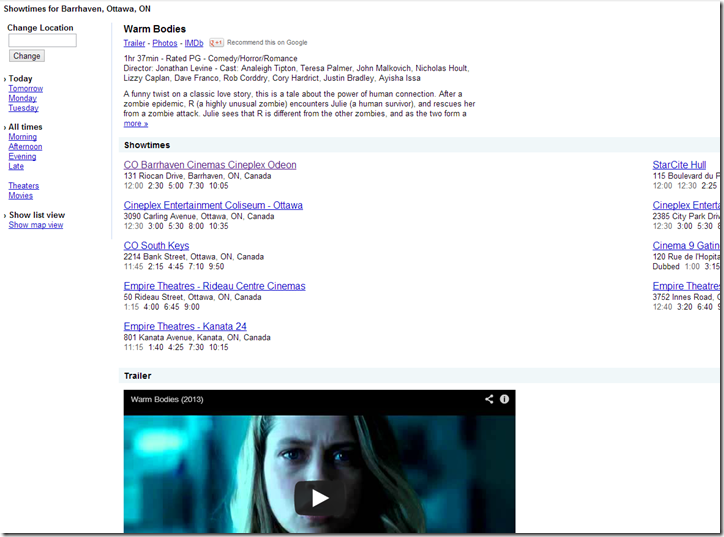The height and width of the screenshot is (537, 724).
Task: Click the 801 Kanata Avenue address text
Action: click(x=197, y=338)
